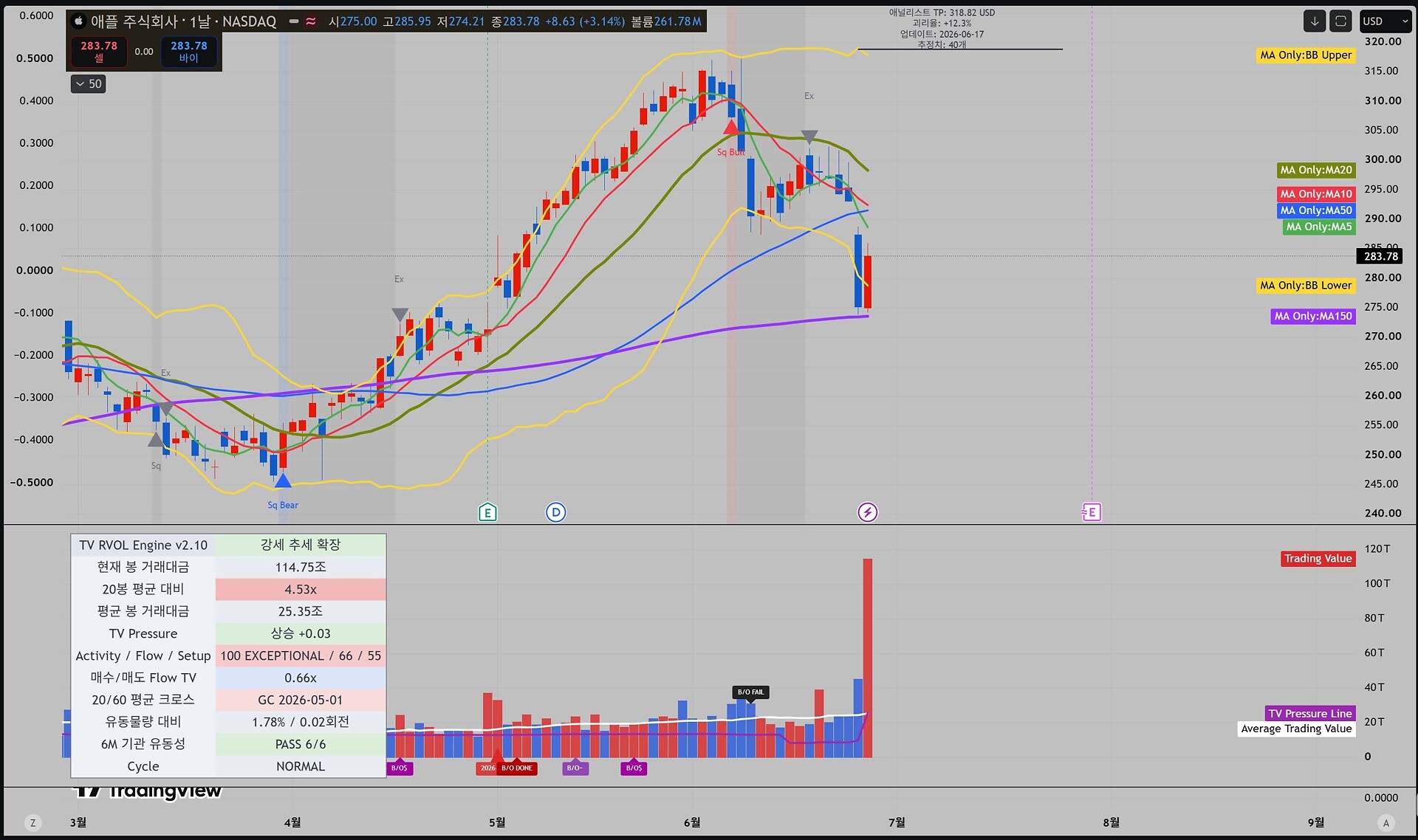
Task: Click the 114.75조 cell in the table
Action: 301,568
